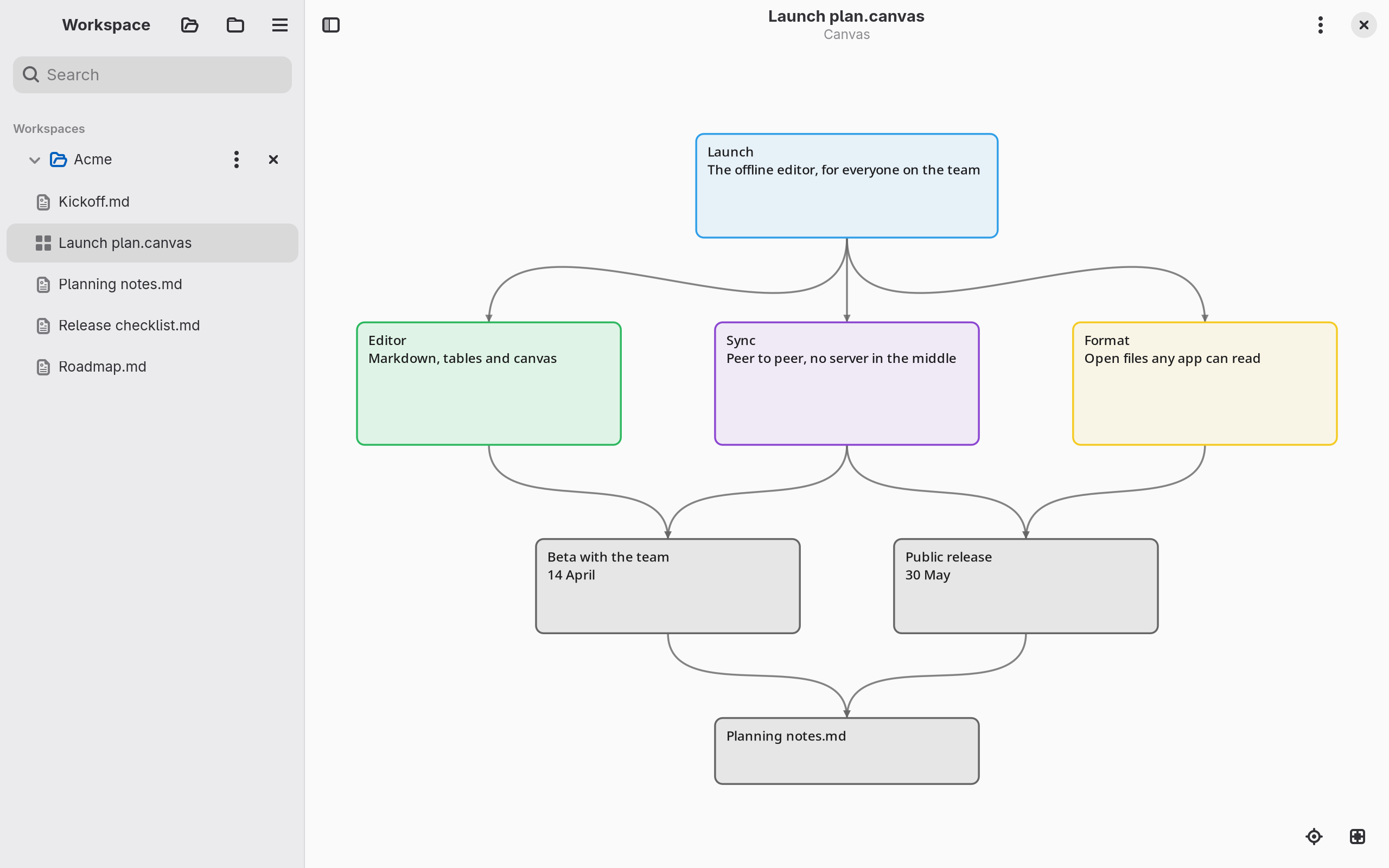
Task: Select the purple Sync card
Action: (846, 384)
